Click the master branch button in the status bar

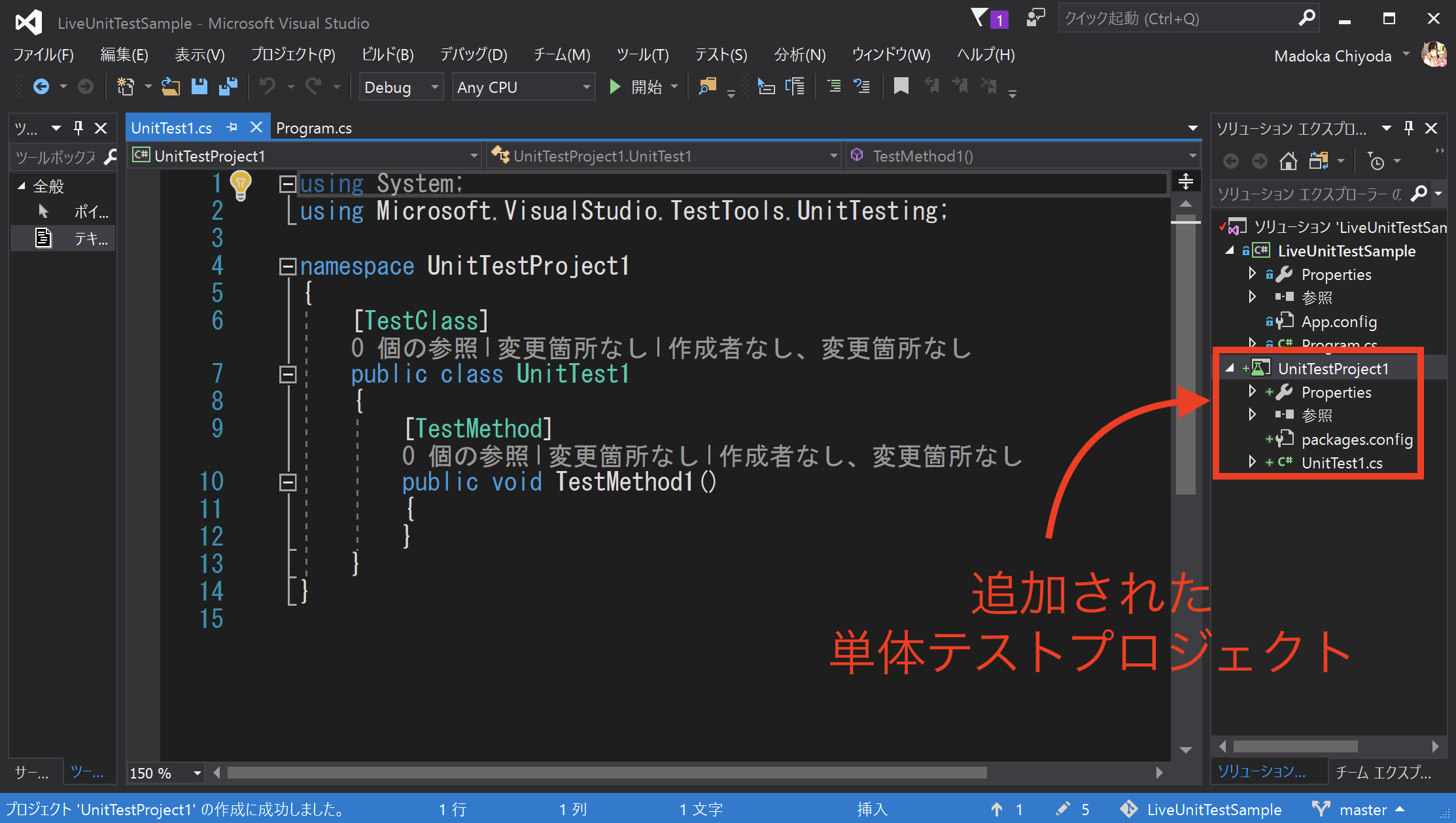(x=1358, y=809)
